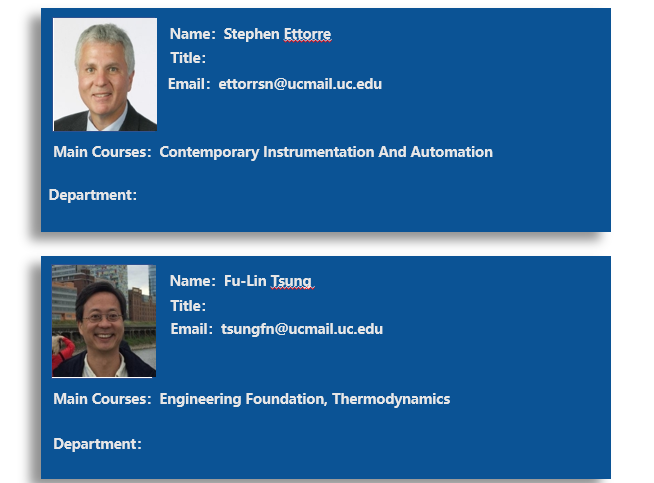This screenshot has height=483, width=654.
Task: Click the Name label on Tsung's card
Action: (x=192, y=281)
